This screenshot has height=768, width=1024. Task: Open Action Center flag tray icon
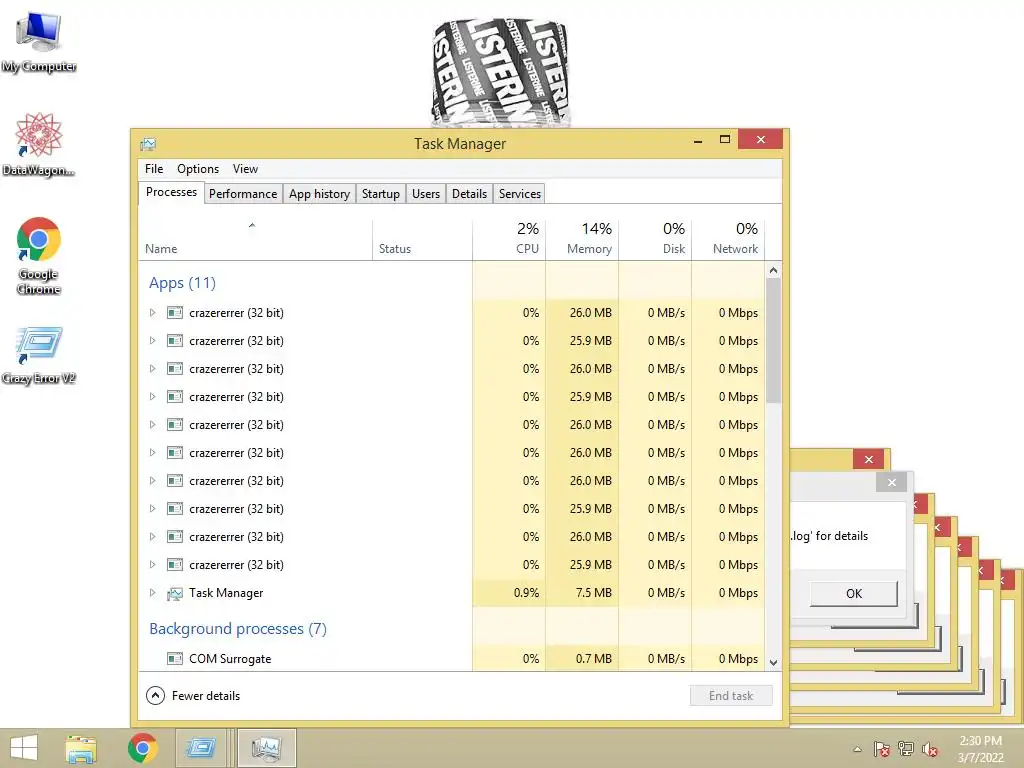pyautogui.click(x=881, y=749)
